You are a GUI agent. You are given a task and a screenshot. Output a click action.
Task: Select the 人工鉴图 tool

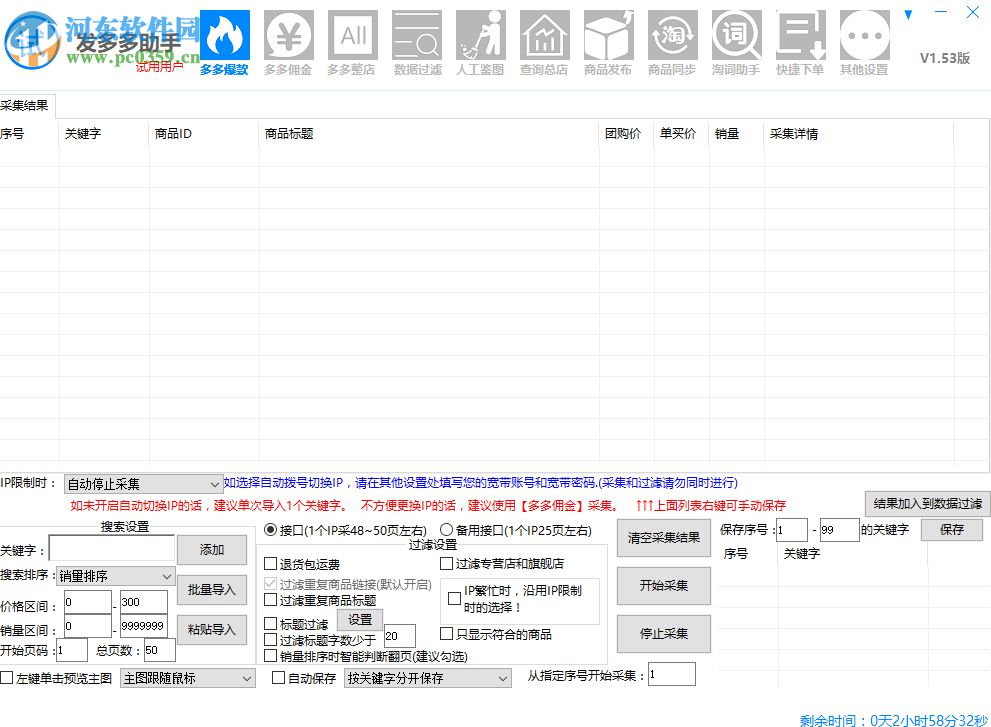(x=480, y=40)
